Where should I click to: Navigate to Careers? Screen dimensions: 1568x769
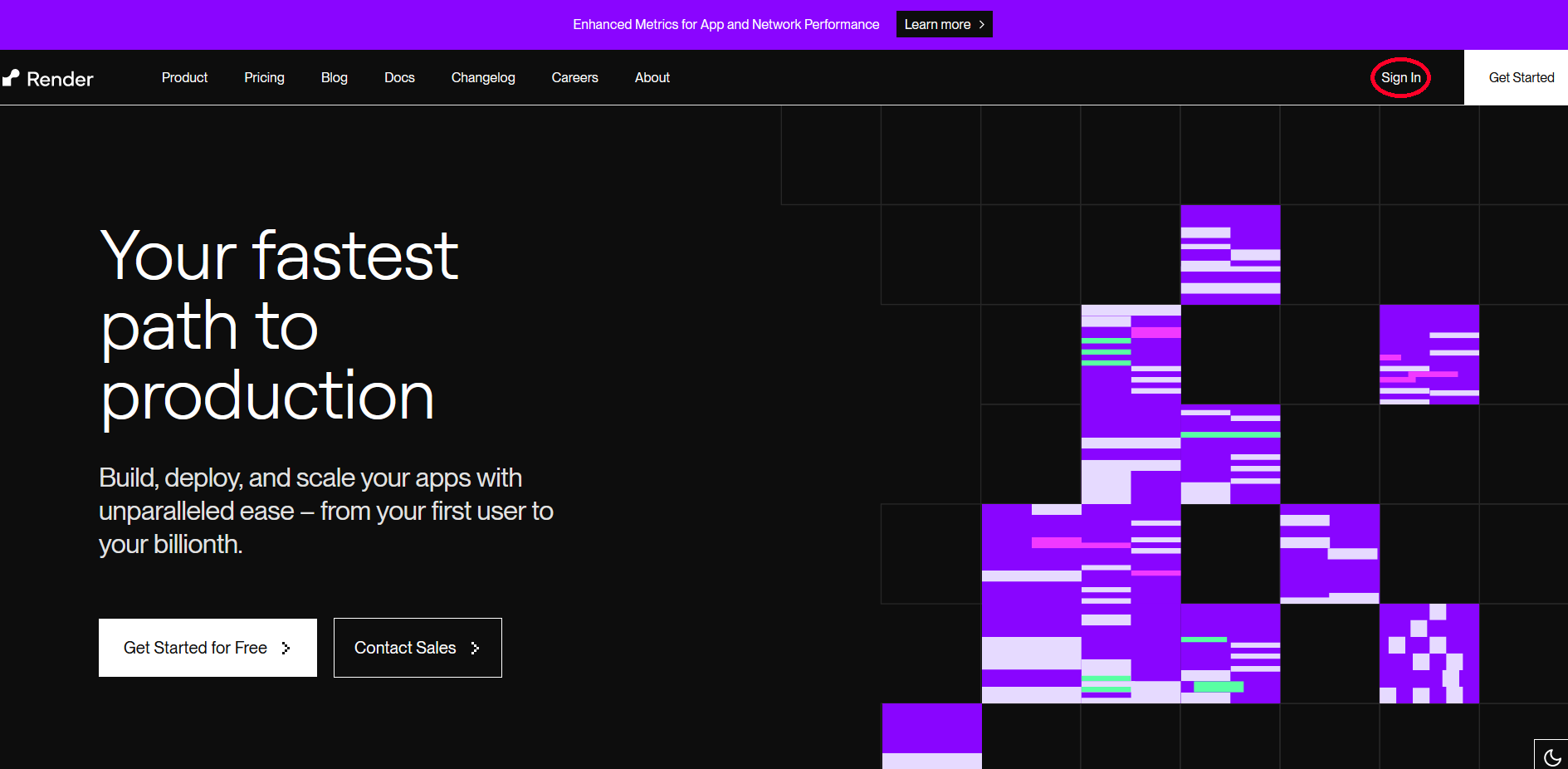click(574, 77)
